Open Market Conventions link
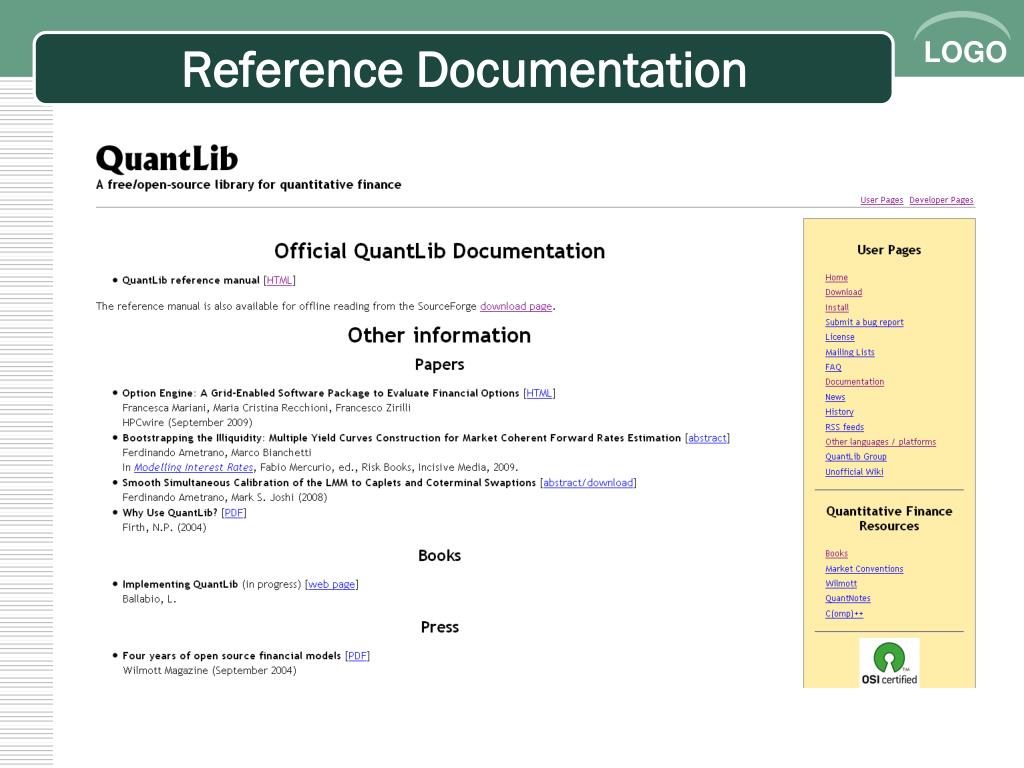The image size is (1024, 768). (864, 569)
